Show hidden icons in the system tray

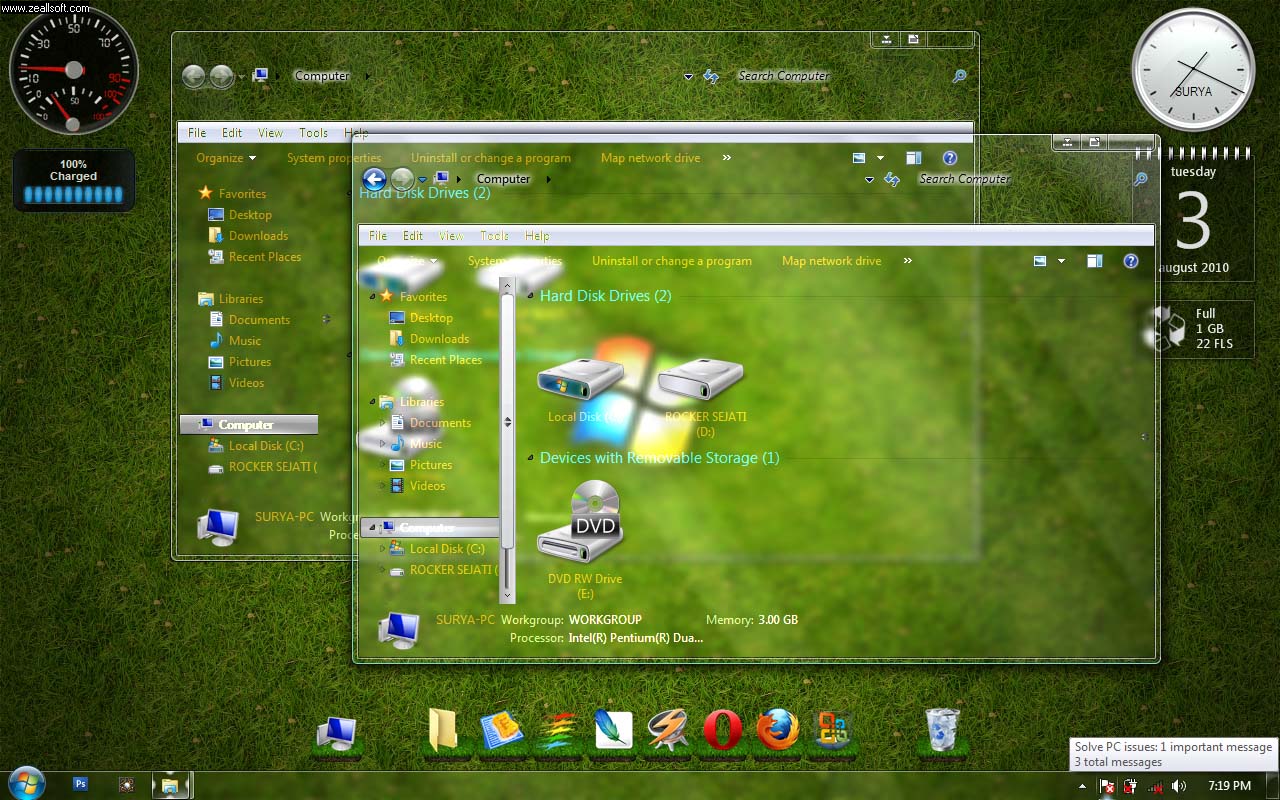[x=1082, y=786]
